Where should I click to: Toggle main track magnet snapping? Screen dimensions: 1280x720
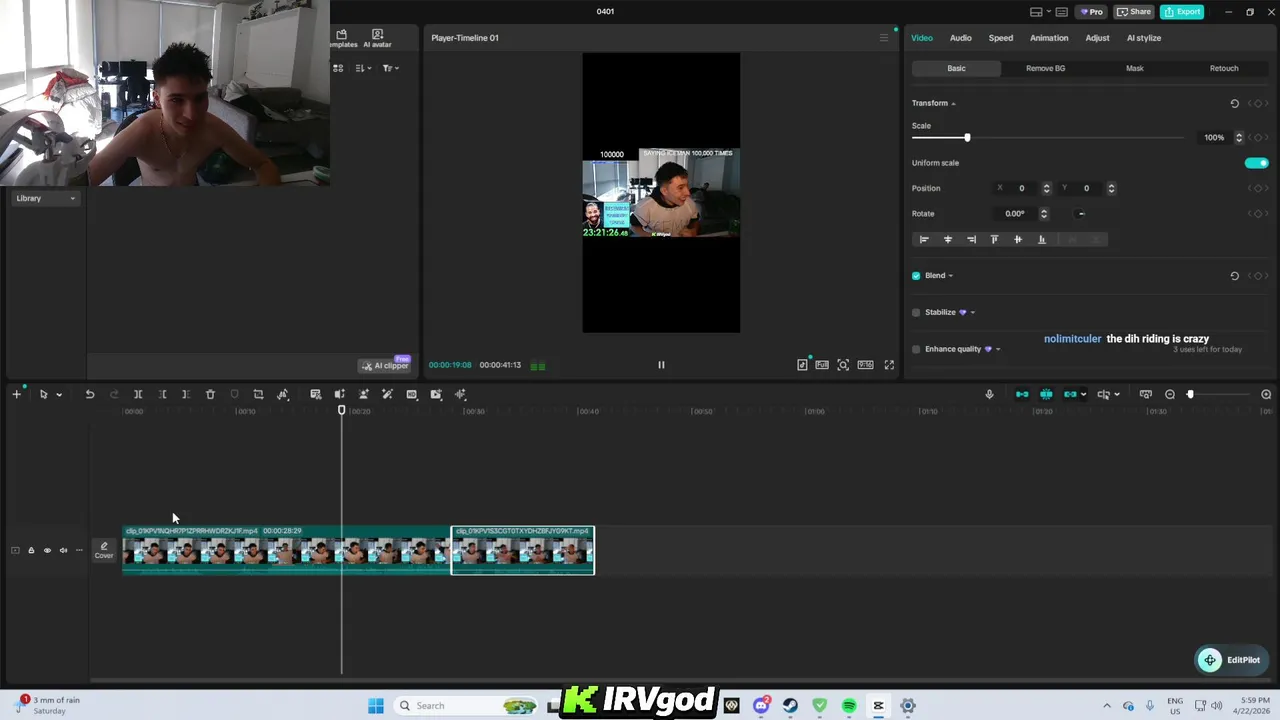point(1022,395)
